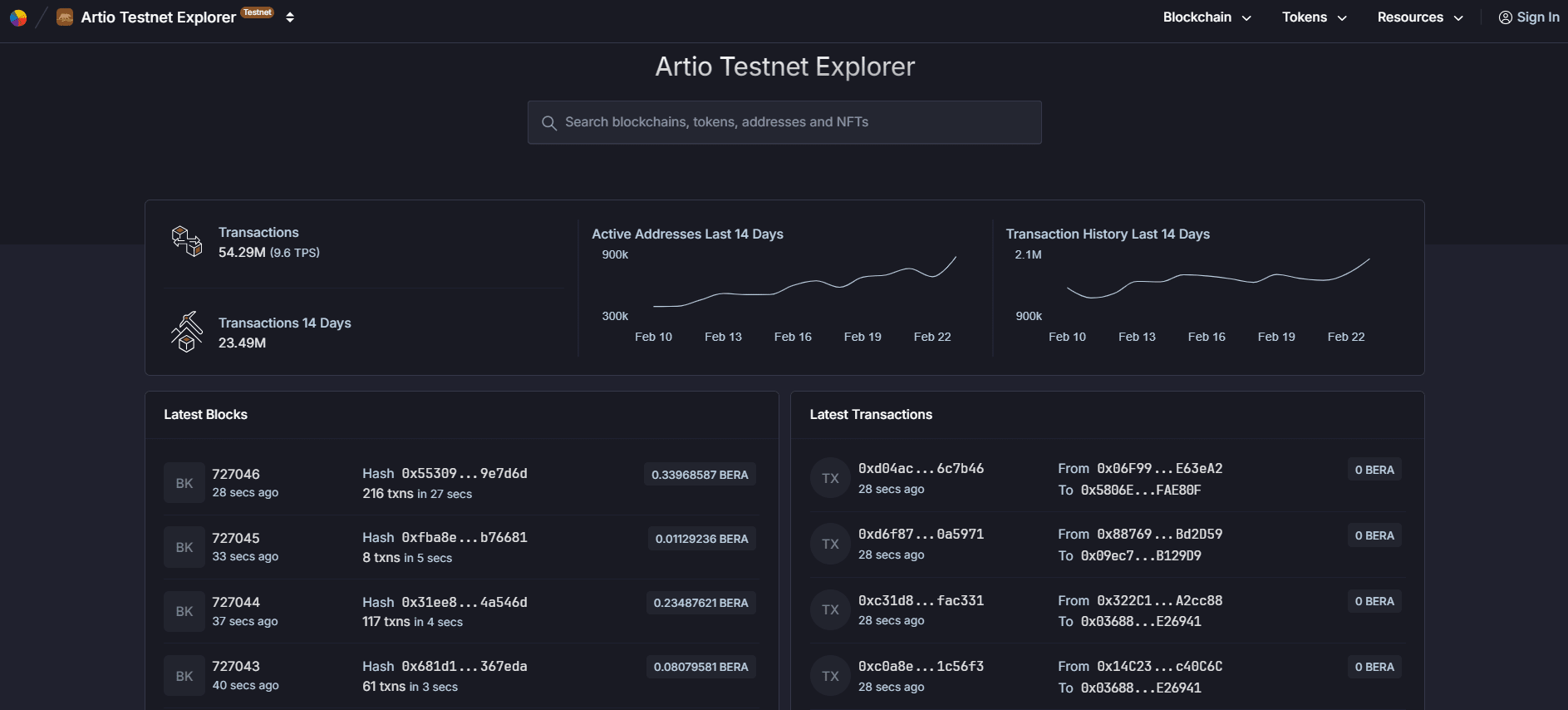Open transaction 0xc31d8...fac331
Image resolution: width=1568 pixels, height=710 pixels.
click(x=921, y=600)
